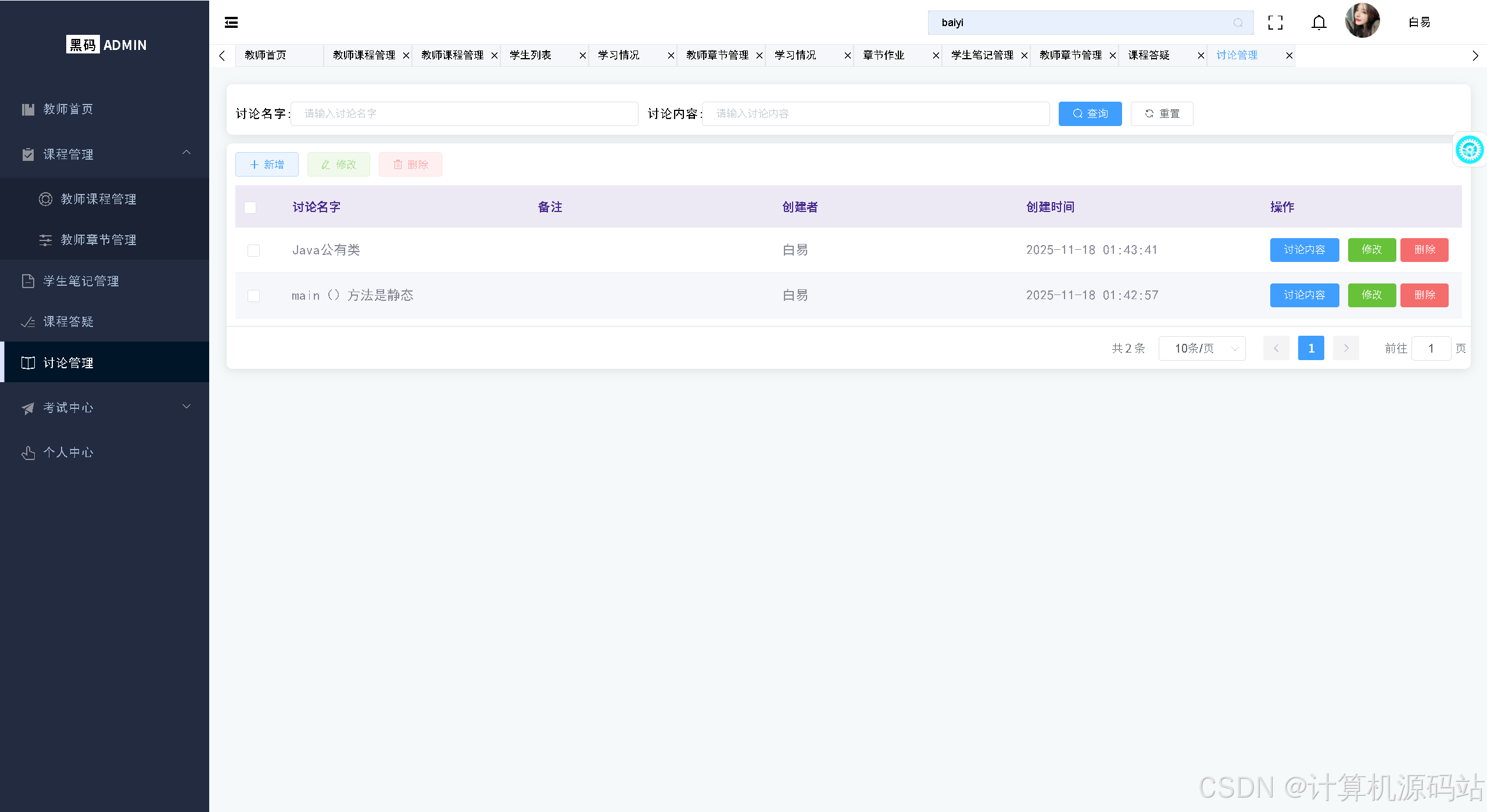Check the main（）方法是静态 row checkbox
1487x812 pixels.
[253, 296]
